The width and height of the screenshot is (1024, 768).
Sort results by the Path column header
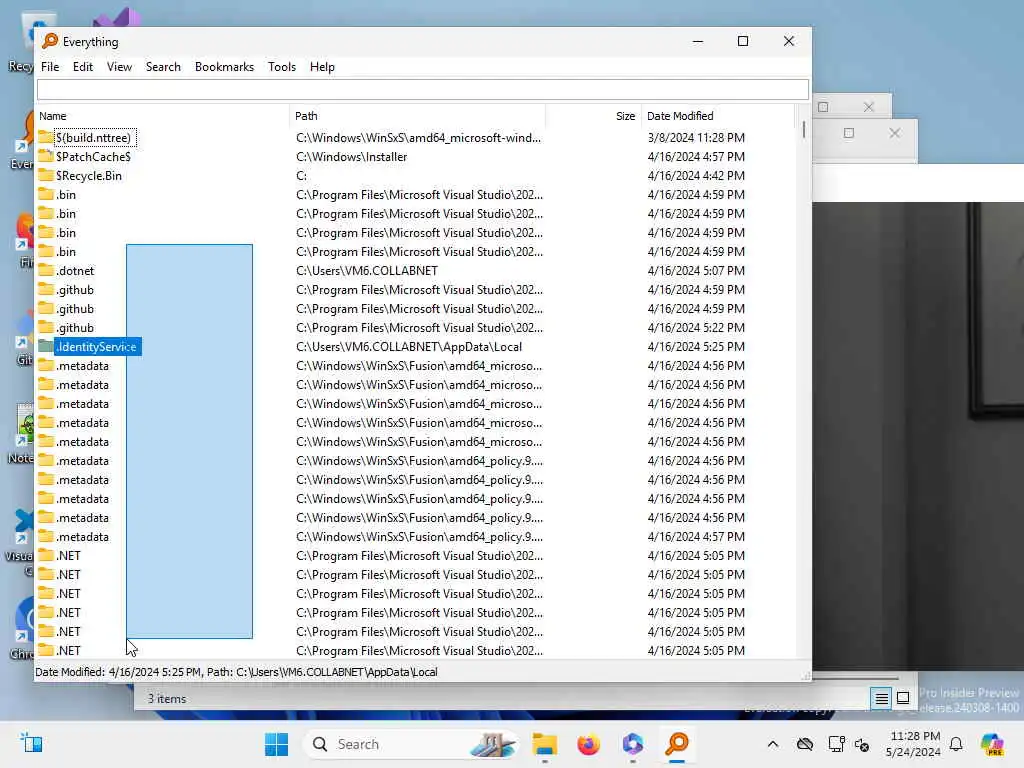[x=417, y=116]
